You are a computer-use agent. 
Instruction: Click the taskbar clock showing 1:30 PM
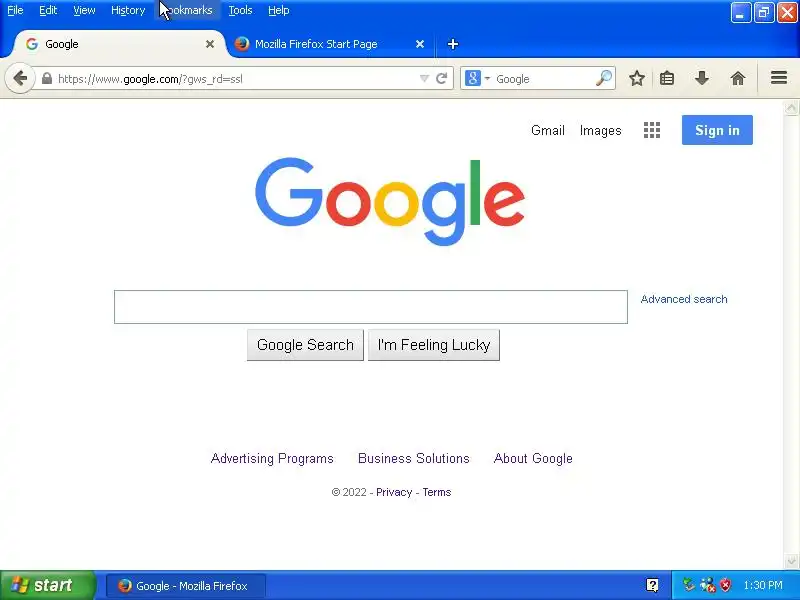[x=763, y=585]
